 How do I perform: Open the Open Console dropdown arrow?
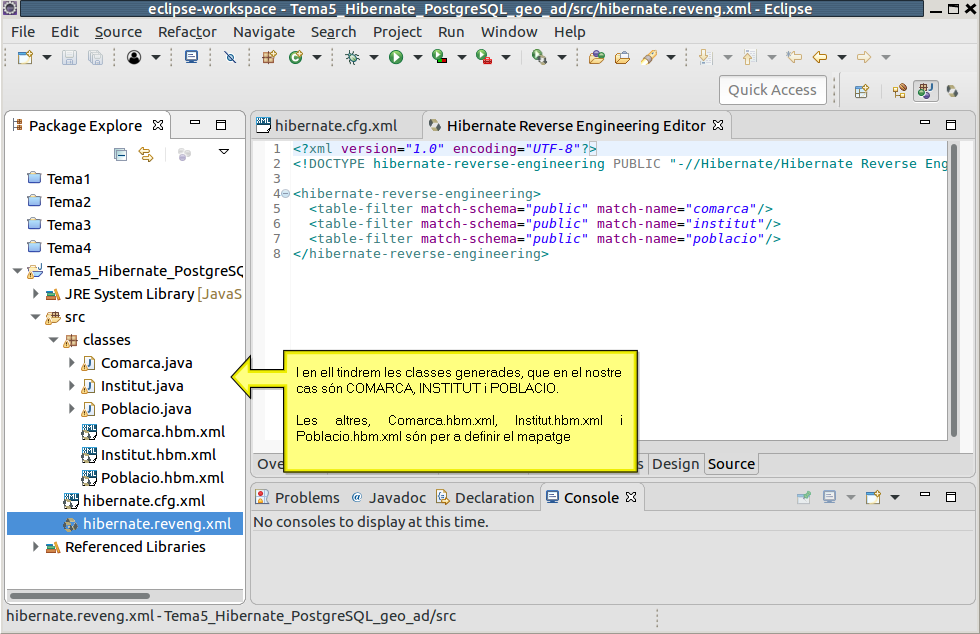pos(895,497)
